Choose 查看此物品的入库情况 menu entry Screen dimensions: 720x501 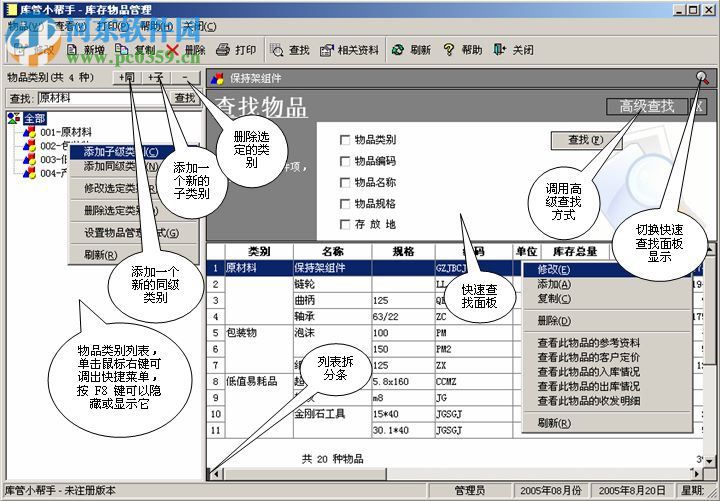(x=607, y=372)
